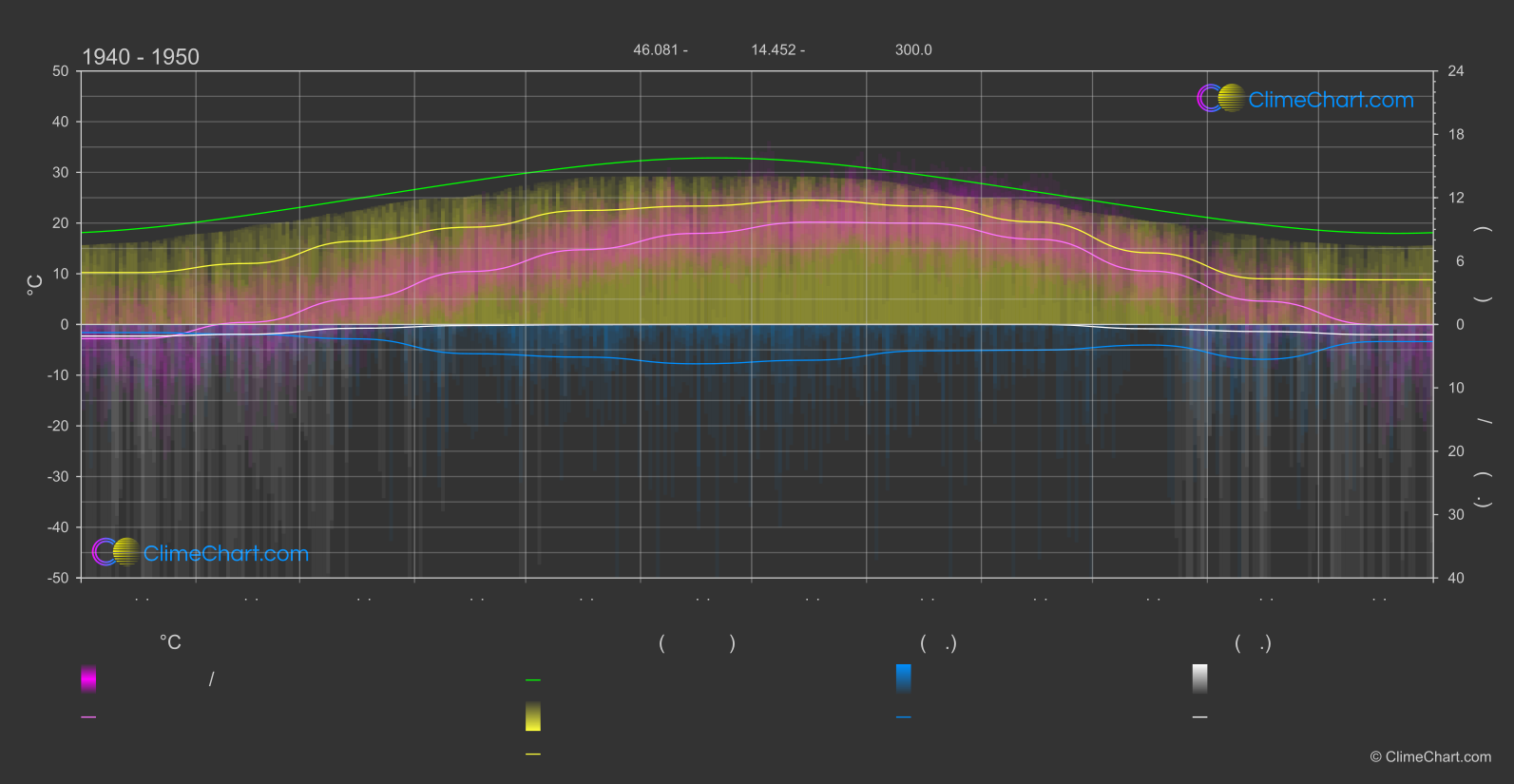1514x784 pixels.
Task: Click the 46.081 latitude value
Action: point(656,49)
